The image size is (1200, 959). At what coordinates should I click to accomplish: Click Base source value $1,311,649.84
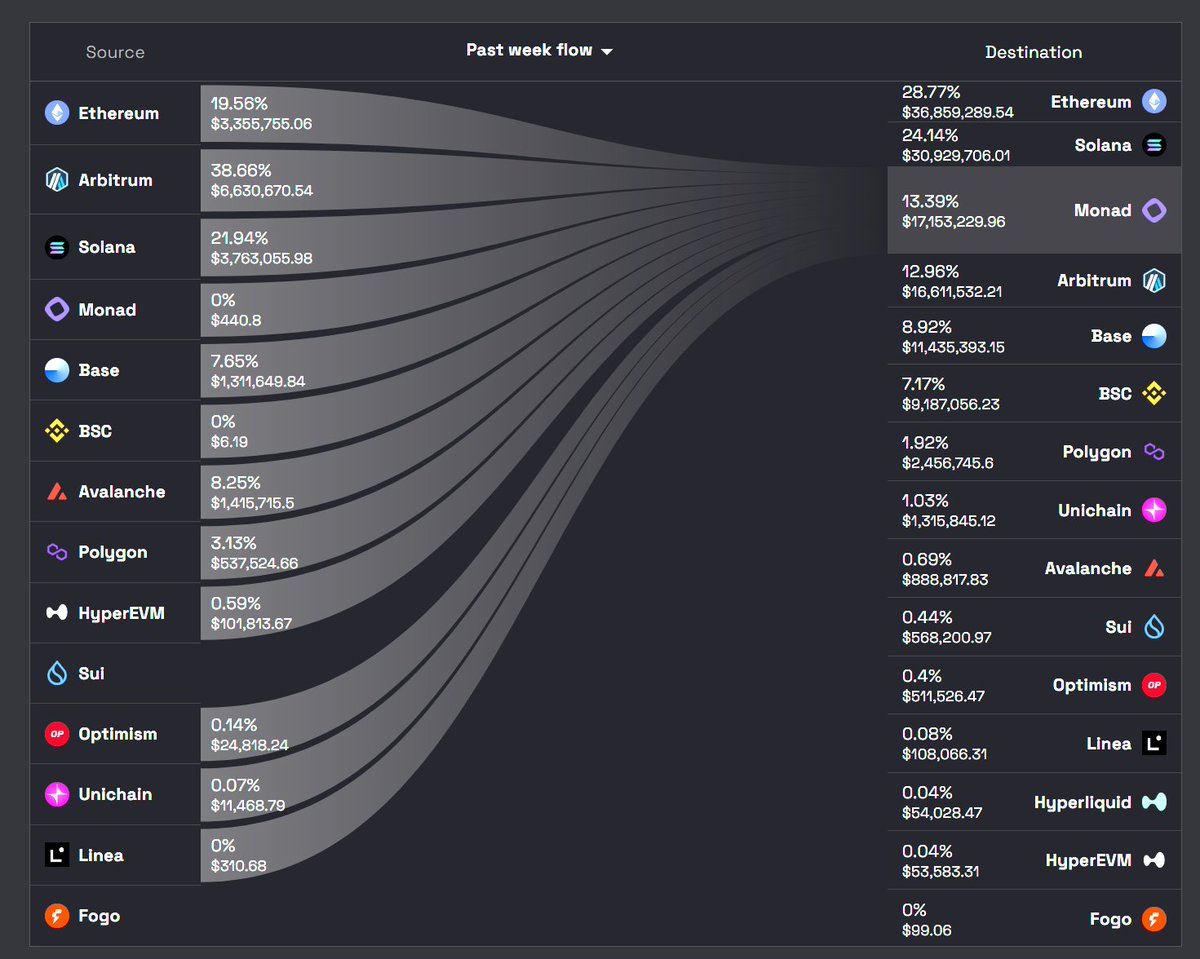pyautogui.click(x=258, y=381)
